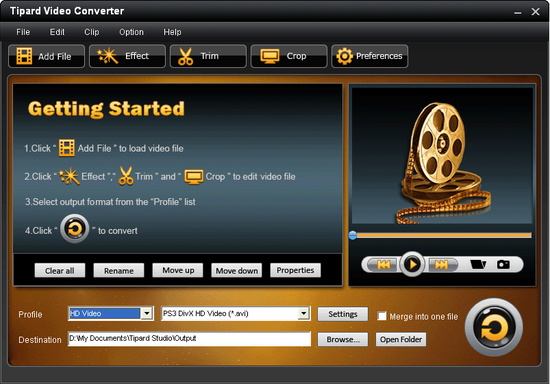Screen dimensions: 550x384
Task: Open the Effect editing tool
Action: 127,56
